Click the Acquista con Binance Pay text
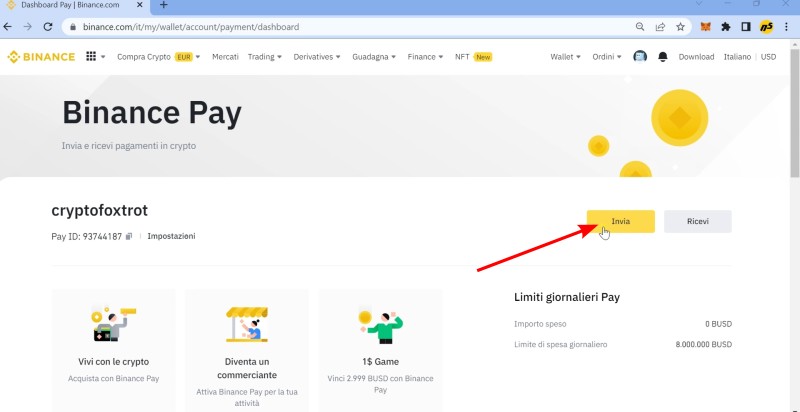 (x=113, y=378)
